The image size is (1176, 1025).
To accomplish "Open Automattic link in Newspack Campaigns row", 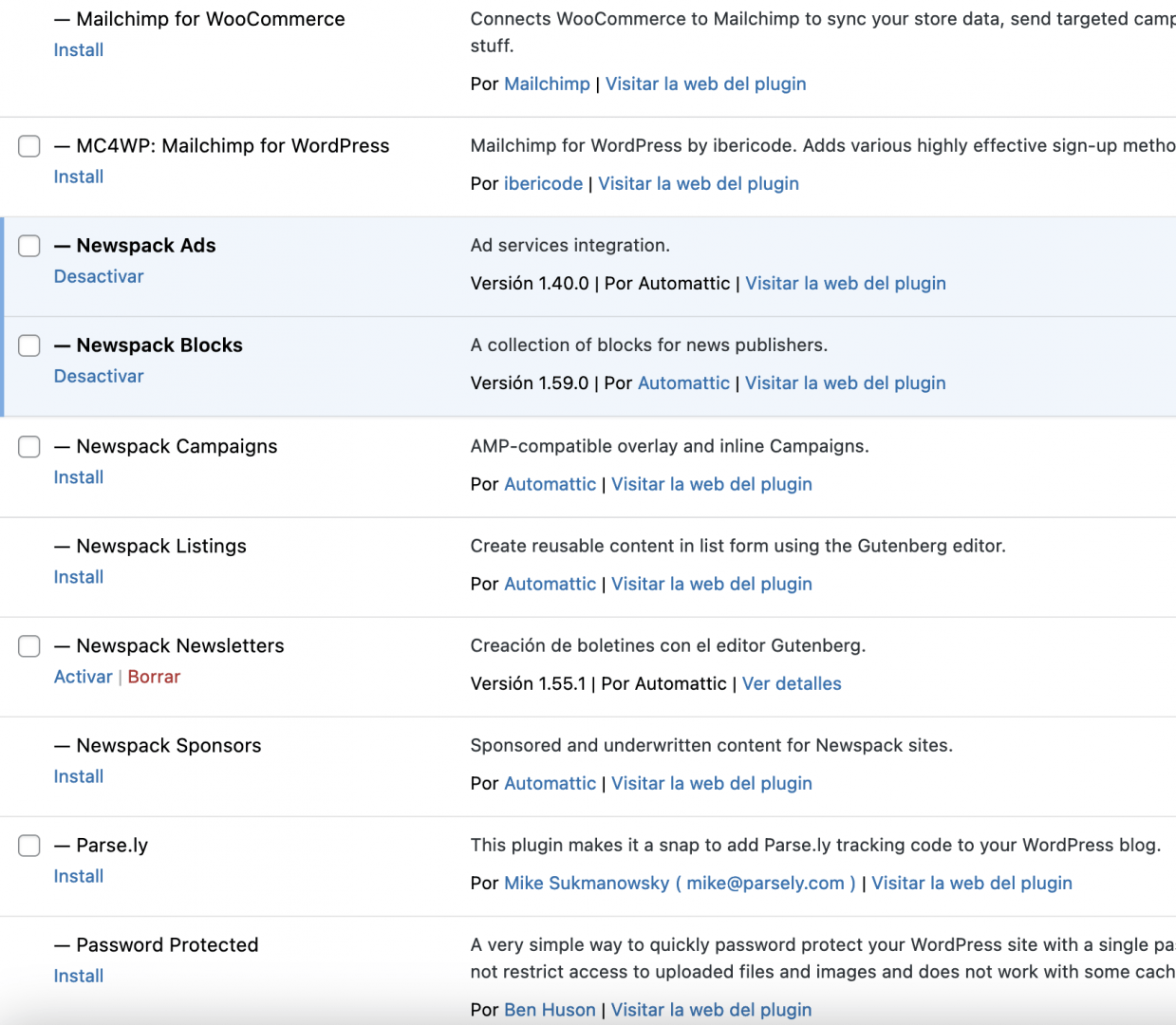I will point(551,484).
